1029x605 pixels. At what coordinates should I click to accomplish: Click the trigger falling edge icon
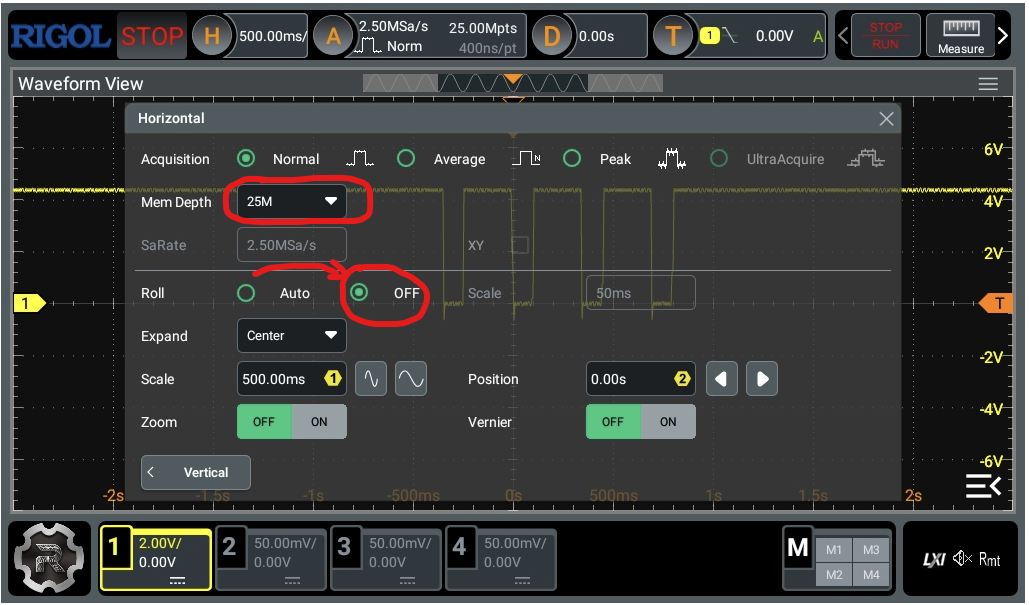[730, 35]
